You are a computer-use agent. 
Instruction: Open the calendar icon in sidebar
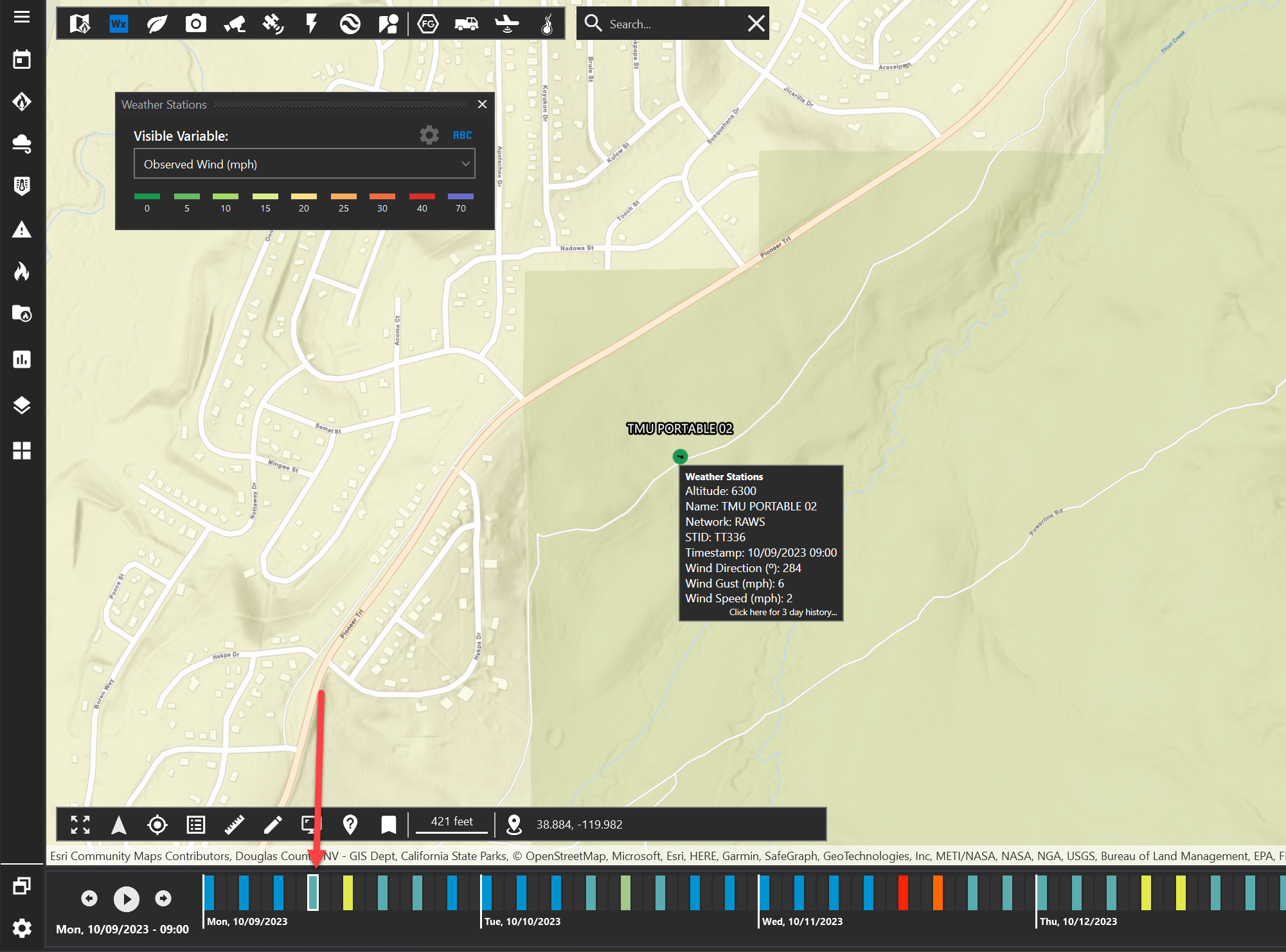(22, 60)
